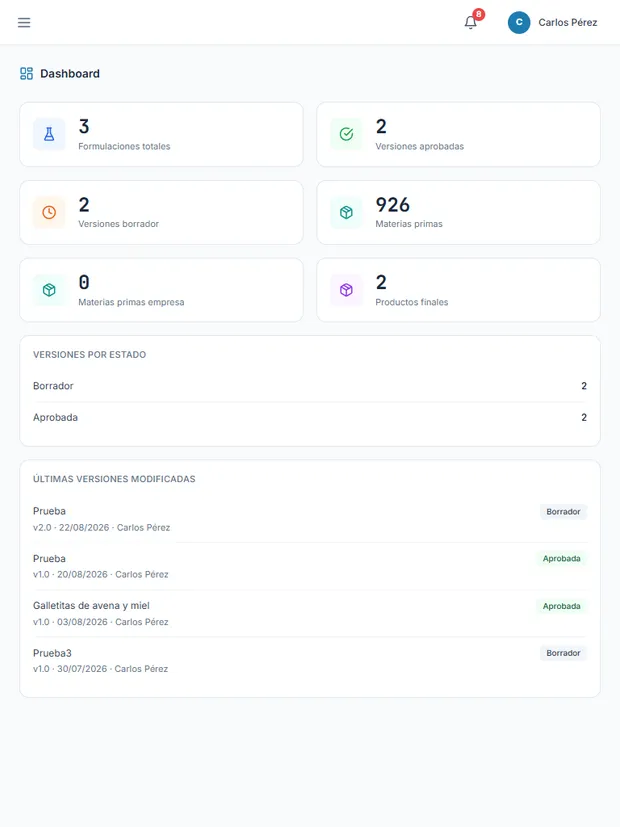620x827 pixels.
Task: Click the teal box icon for Materias primas
Action: point(346,213)
